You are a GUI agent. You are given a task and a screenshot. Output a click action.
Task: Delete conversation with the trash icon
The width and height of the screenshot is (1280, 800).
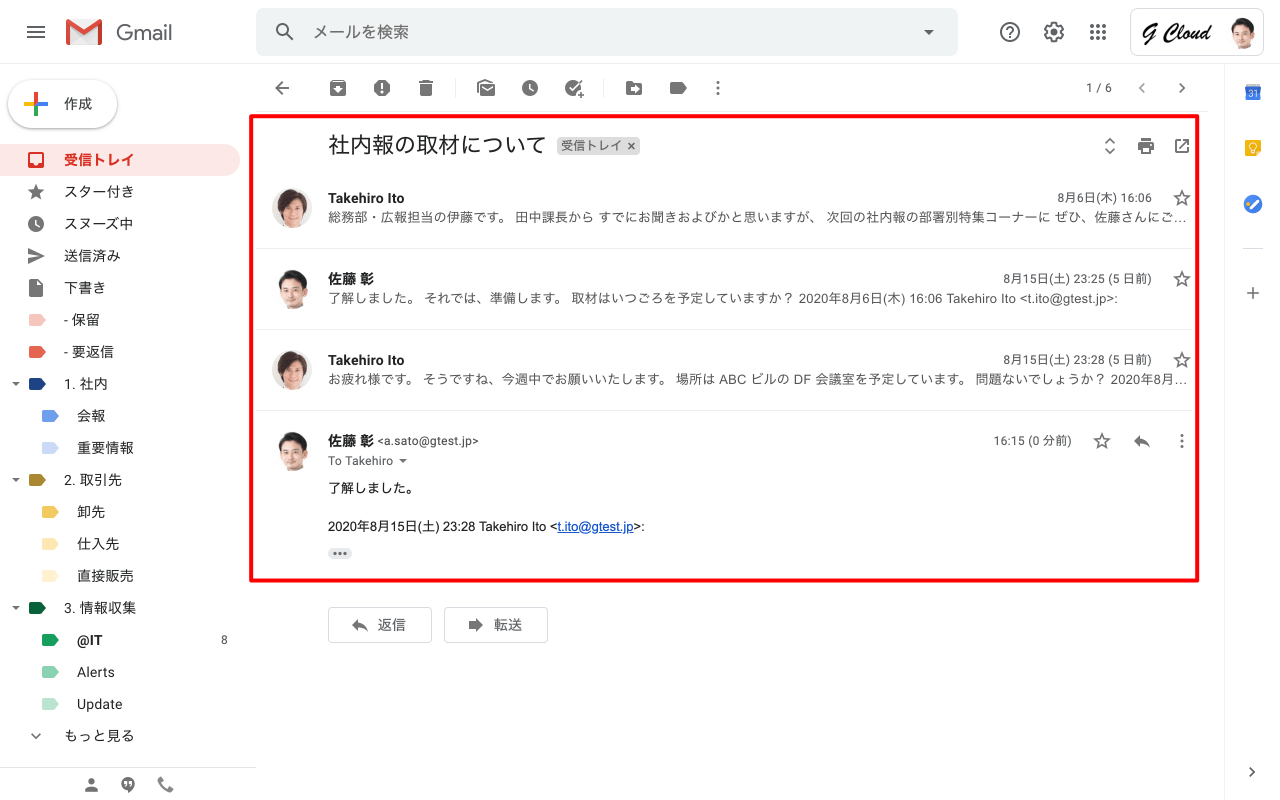click(x=426, y=88)
